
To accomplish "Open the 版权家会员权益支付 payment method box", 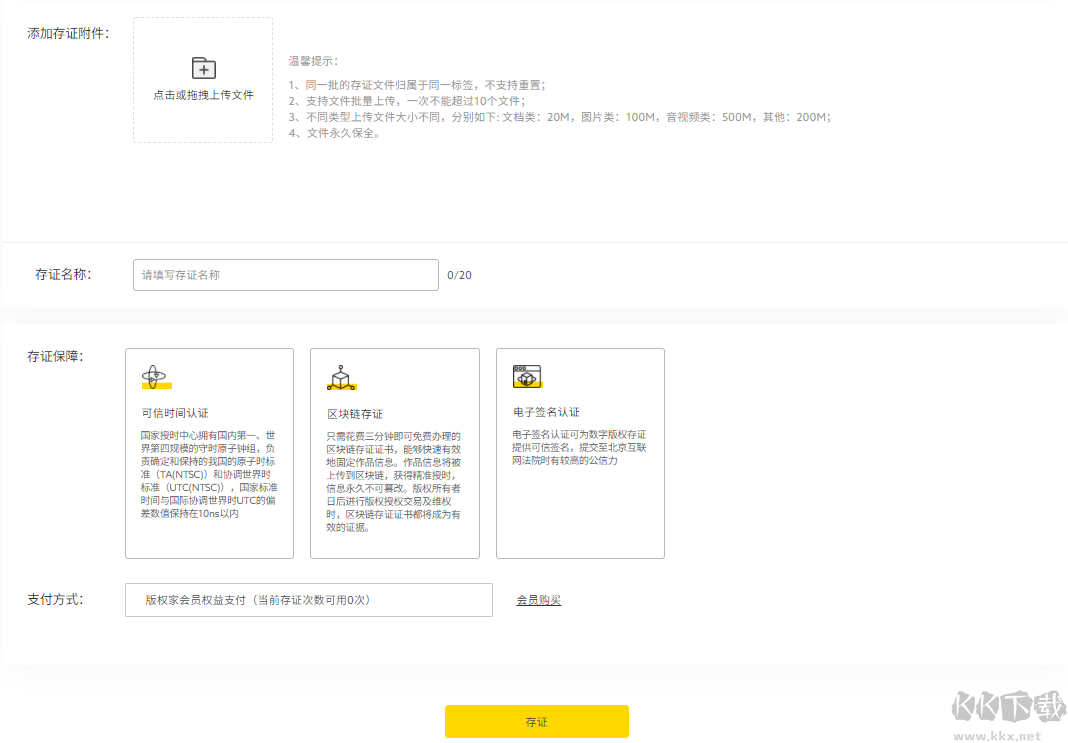I will click(x=308, y=600).
